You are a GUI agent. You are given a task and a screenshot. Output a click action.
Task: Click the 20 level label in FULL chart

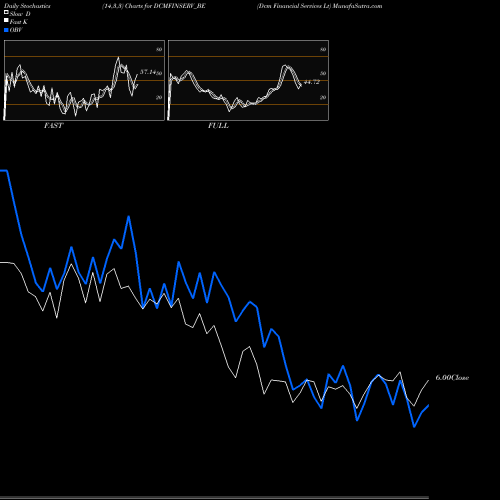pos(323,97)
